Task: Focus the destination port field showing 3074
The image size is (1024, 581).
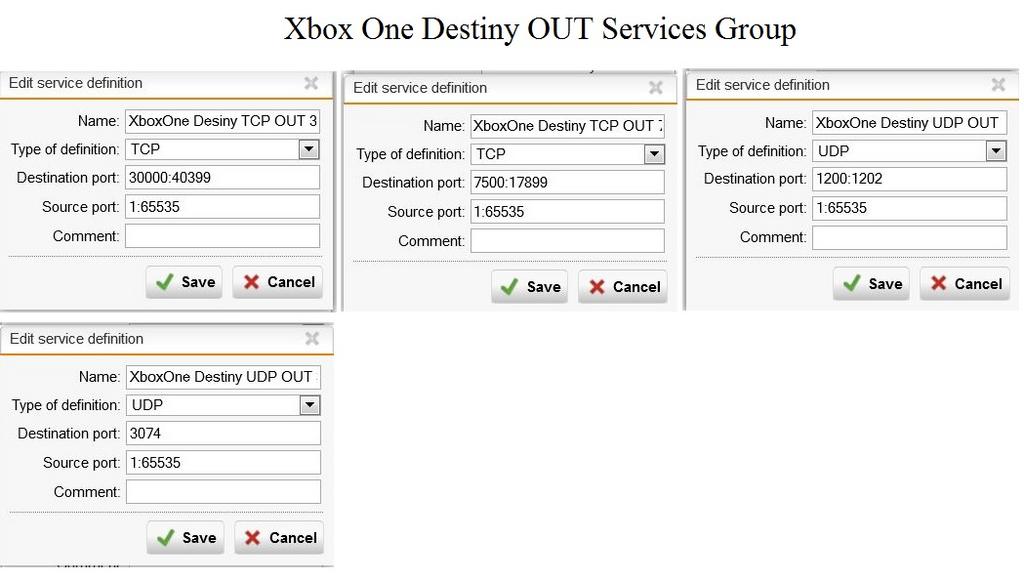Action: tap(223, 433)
